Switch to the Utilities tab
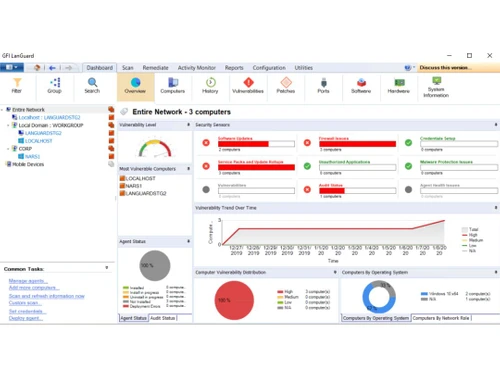This screenshot has height=375, width=500. click(x=304, y=68)
